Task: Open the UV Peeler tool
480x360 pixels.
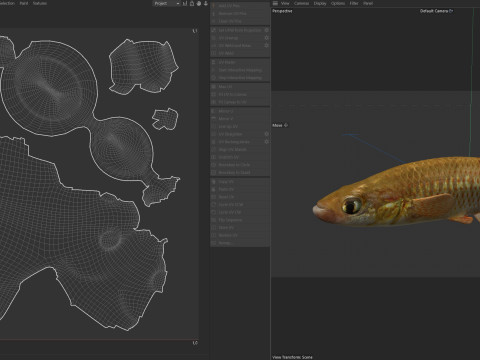Action: [x=240, y=62]
